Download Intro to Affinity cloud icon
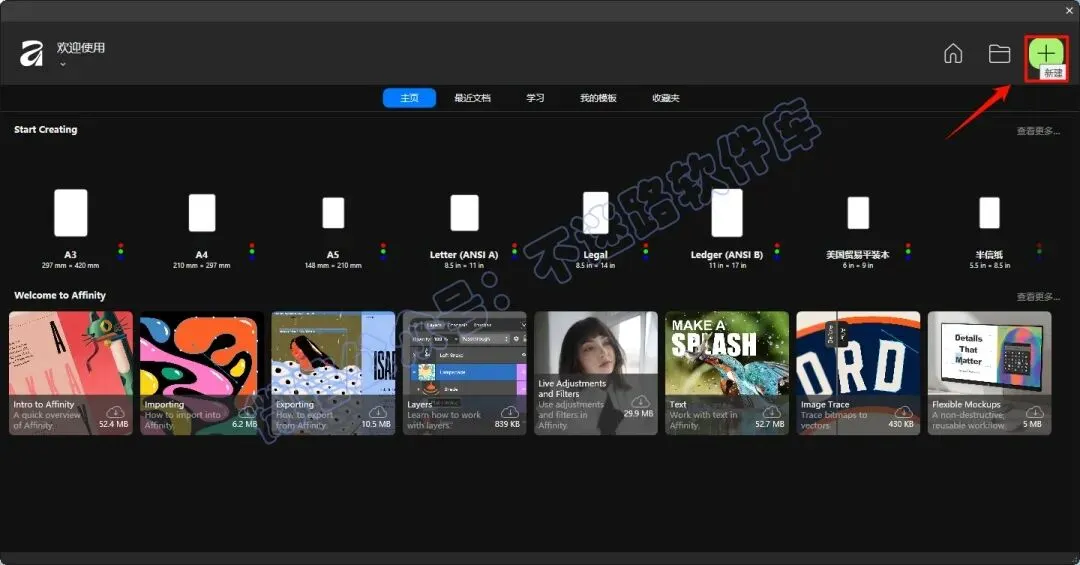 pos(114,412)
